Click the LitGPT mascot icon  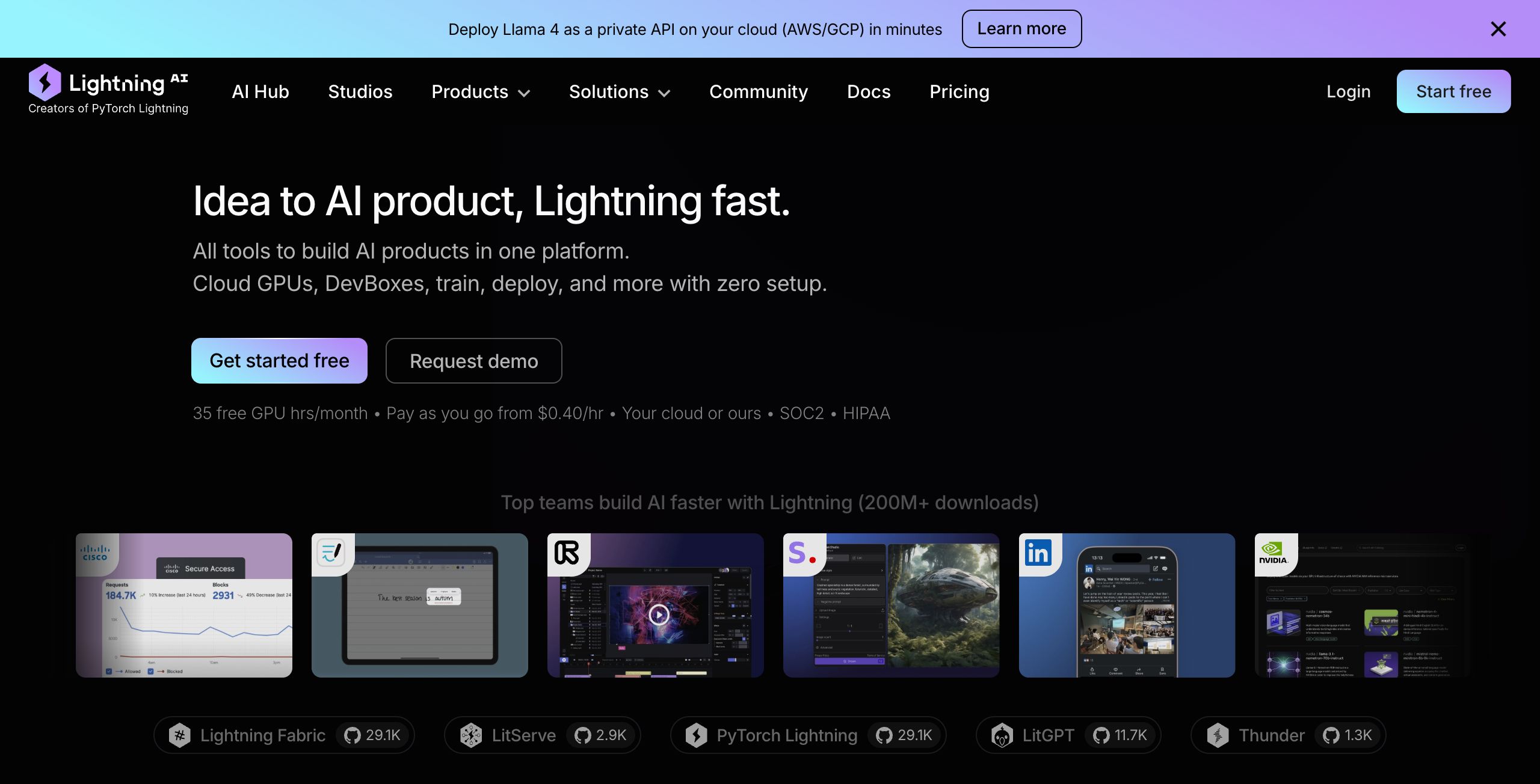click(x=1002, y=735)
